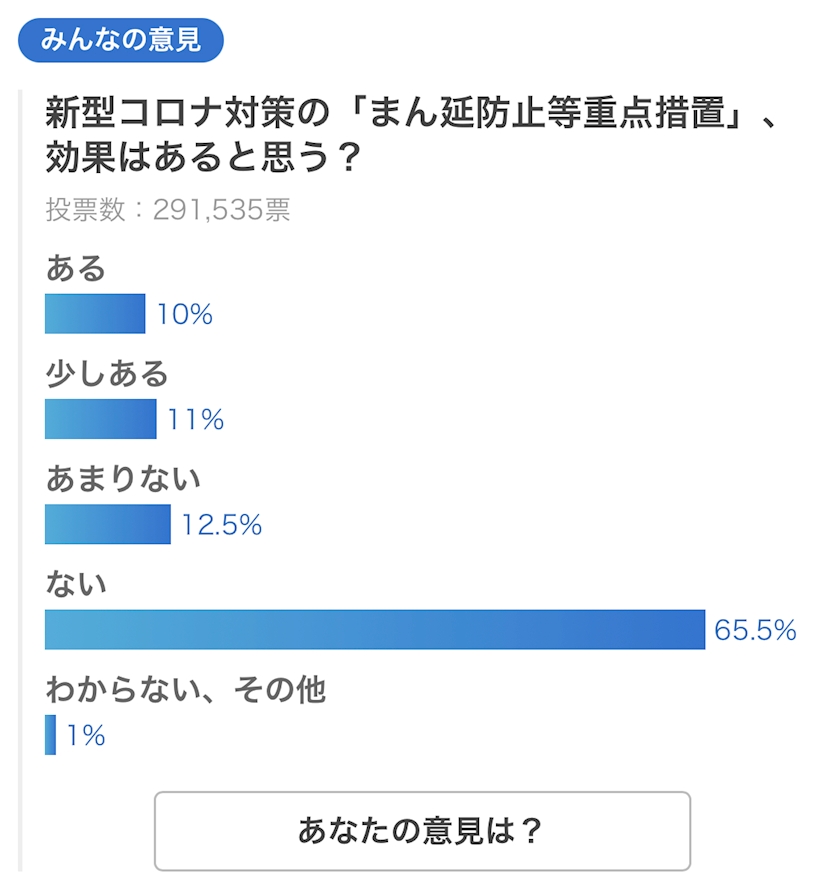Click the あまりない result bar
This screenshot has height=888, width=840.
(x=108, y=524)
